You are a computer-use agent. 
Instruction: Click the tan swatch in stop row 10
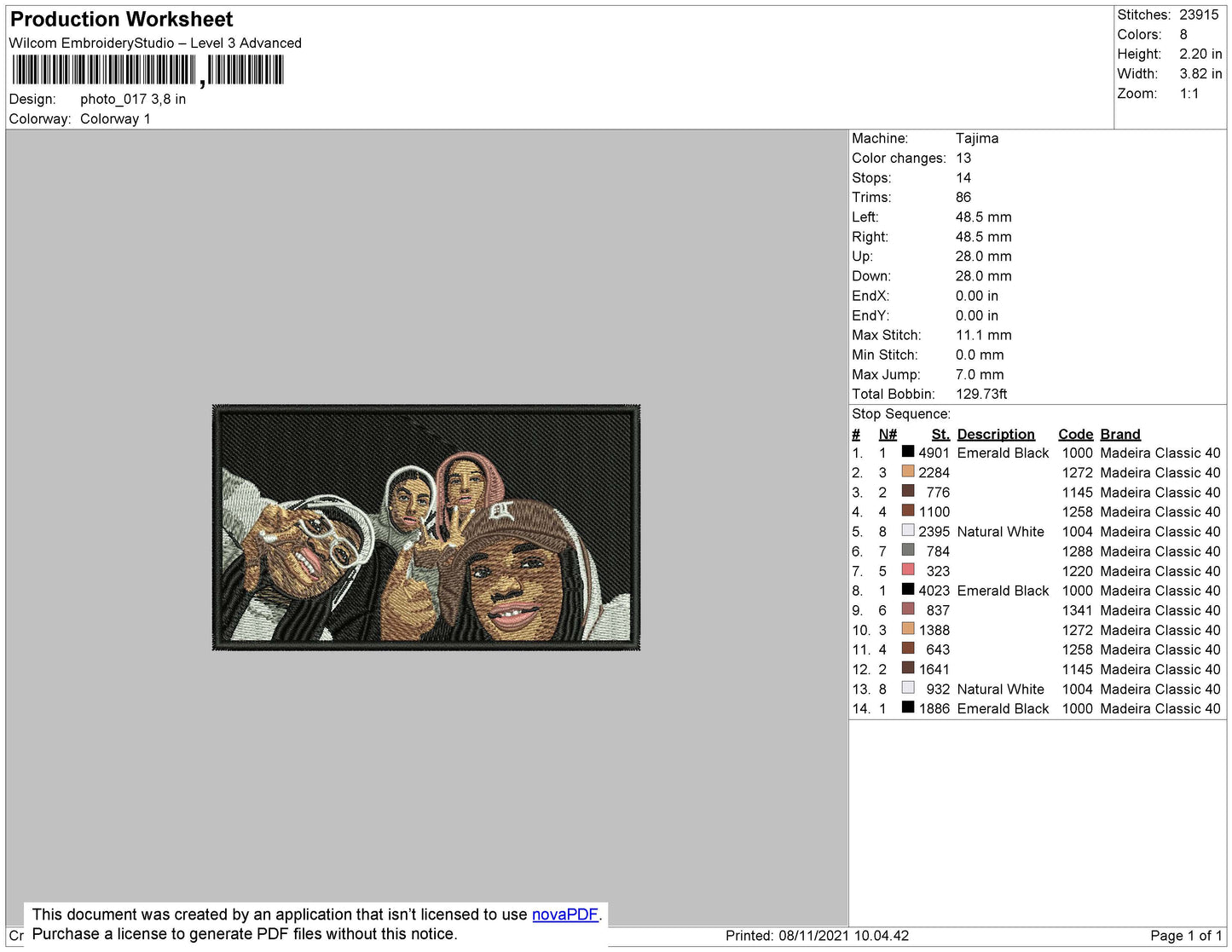pyautogui.click(x=908, y=628)
